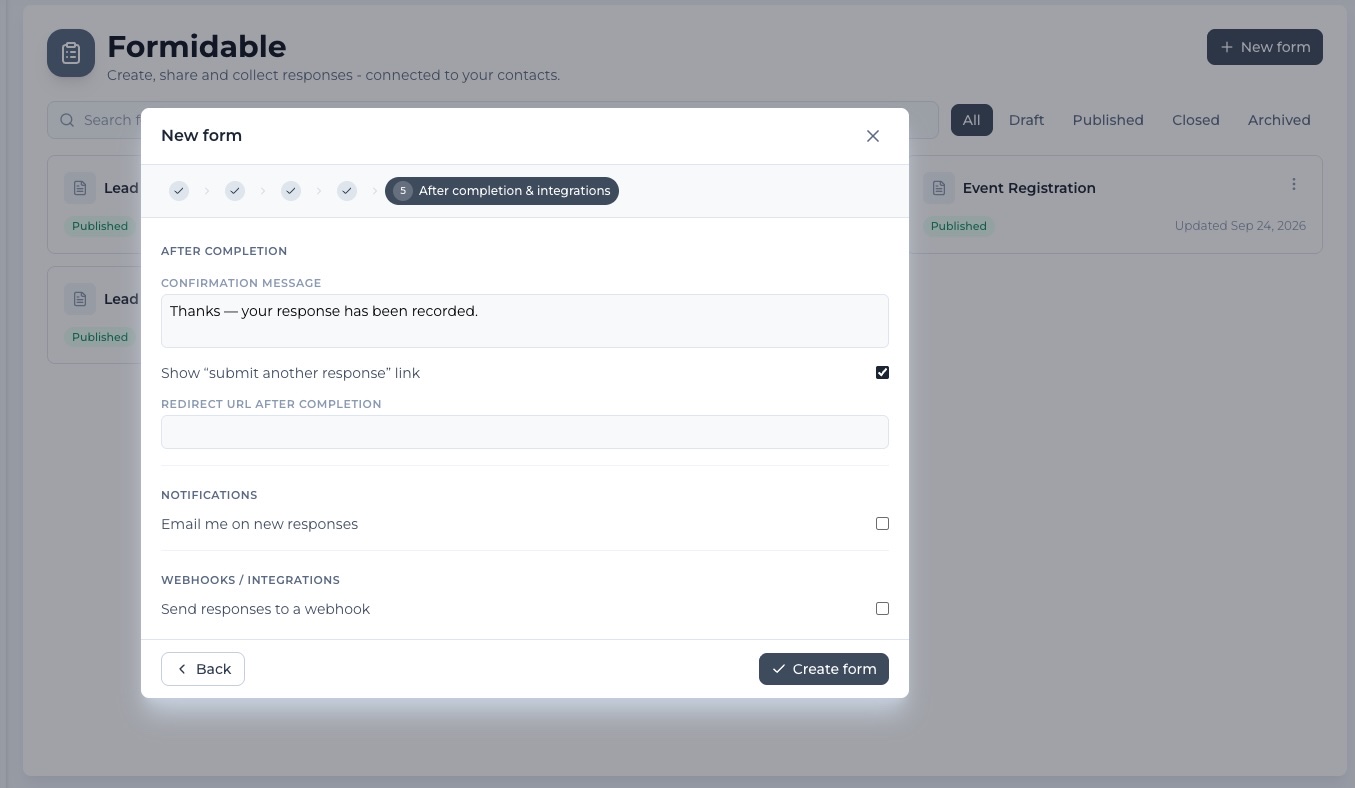Switch to the Published filter tab
This screenshot has height=788, width=1355.
pos(1108,120)
